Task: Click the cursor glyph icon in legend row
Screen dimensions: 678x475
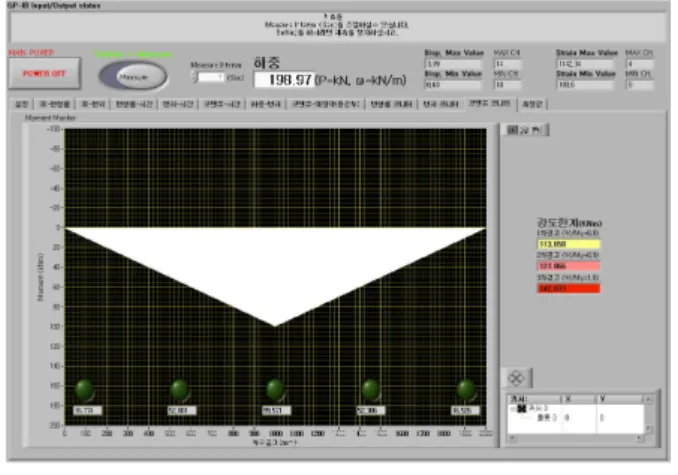Action: [x=521, y=408]
